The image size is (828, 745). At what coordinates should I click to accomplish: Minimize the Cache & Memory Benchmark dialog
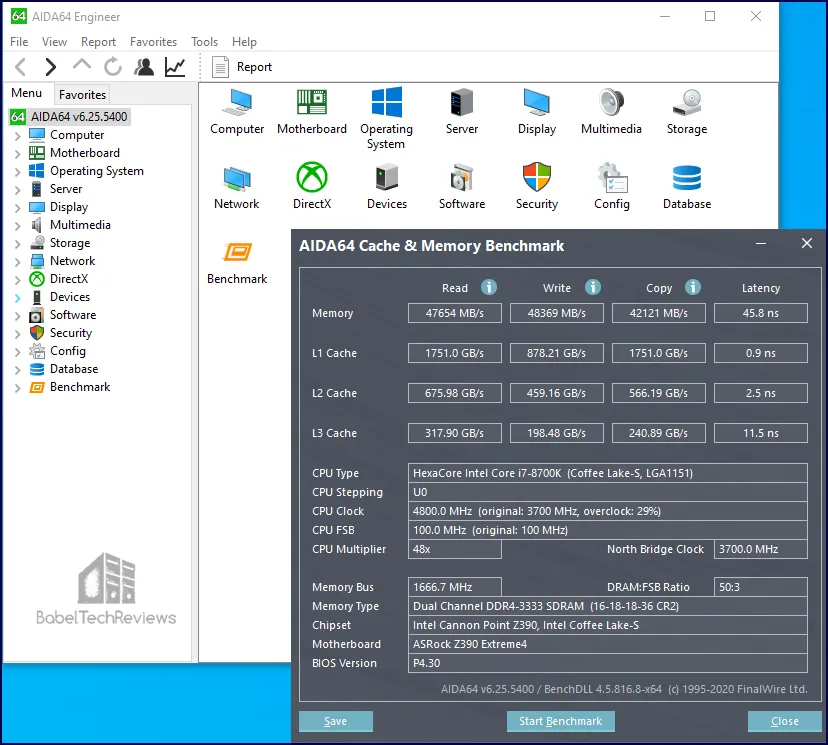point(761,243)
